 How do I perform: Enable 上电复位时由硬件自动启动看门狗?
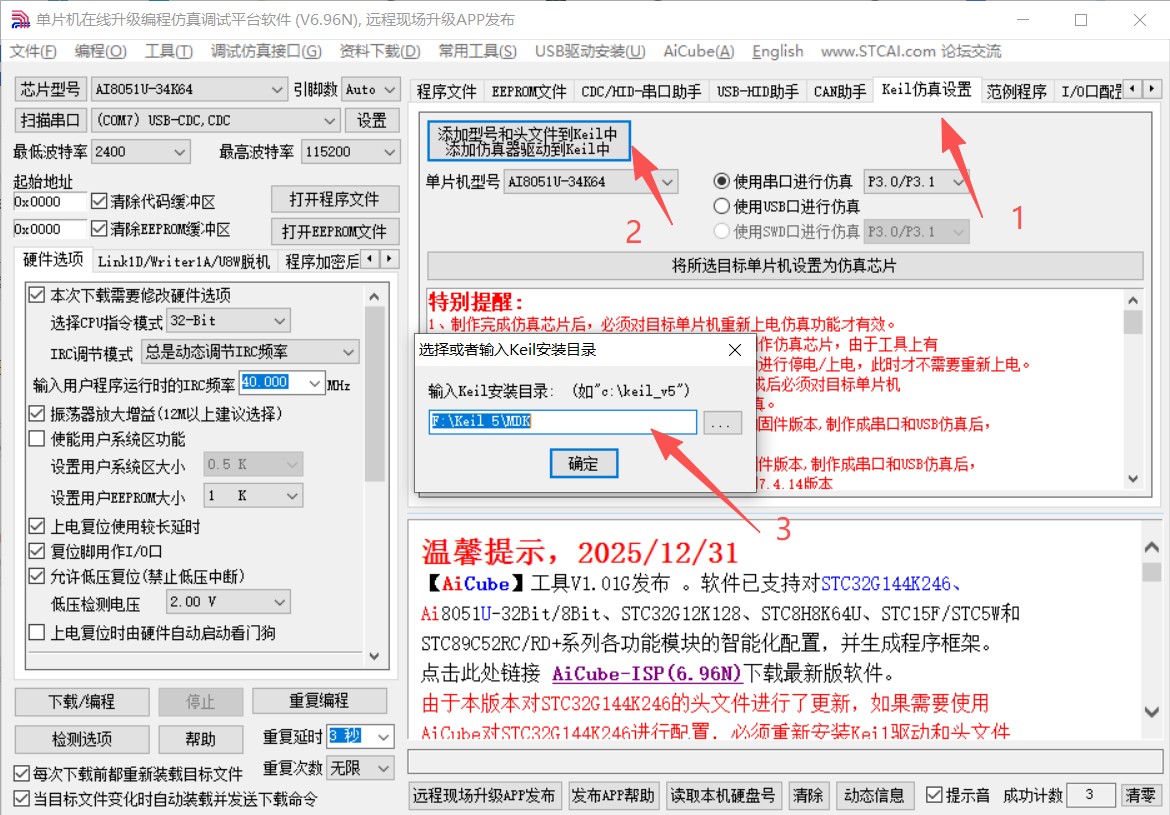coord(36,631)
